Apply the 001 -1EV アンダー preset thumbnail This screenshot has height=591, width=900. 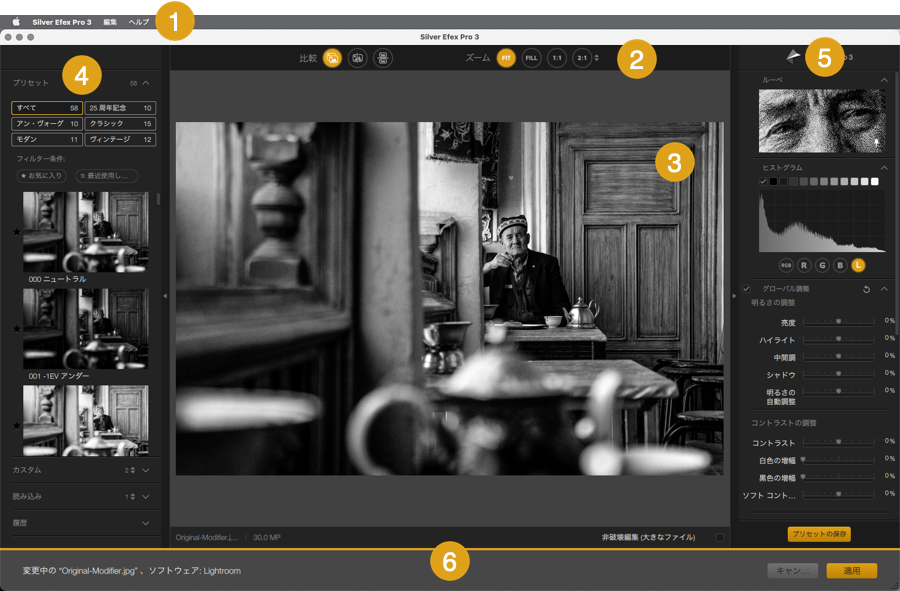pyautogui.click(x=86, y=329)
